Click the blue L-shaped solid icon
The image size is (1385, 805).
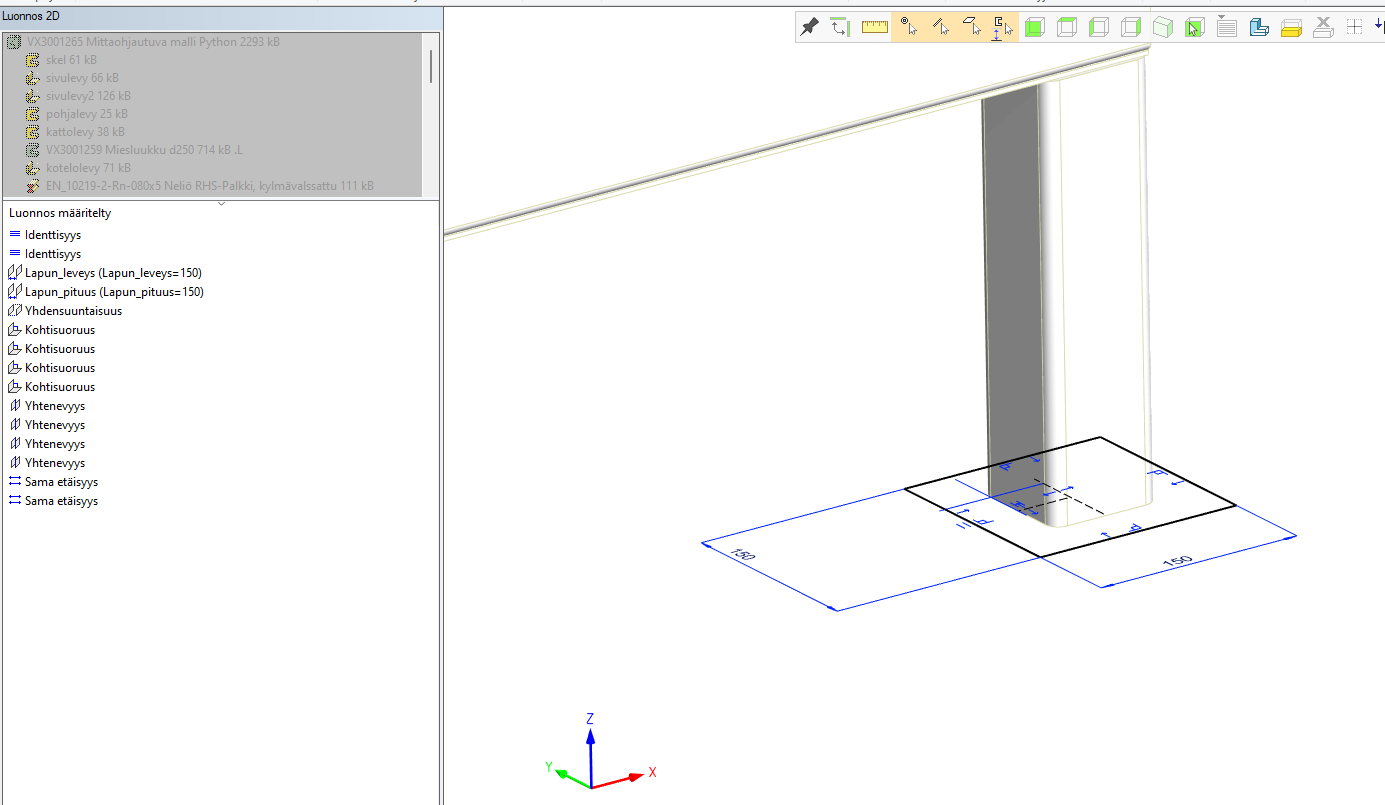click(1259, 27)
